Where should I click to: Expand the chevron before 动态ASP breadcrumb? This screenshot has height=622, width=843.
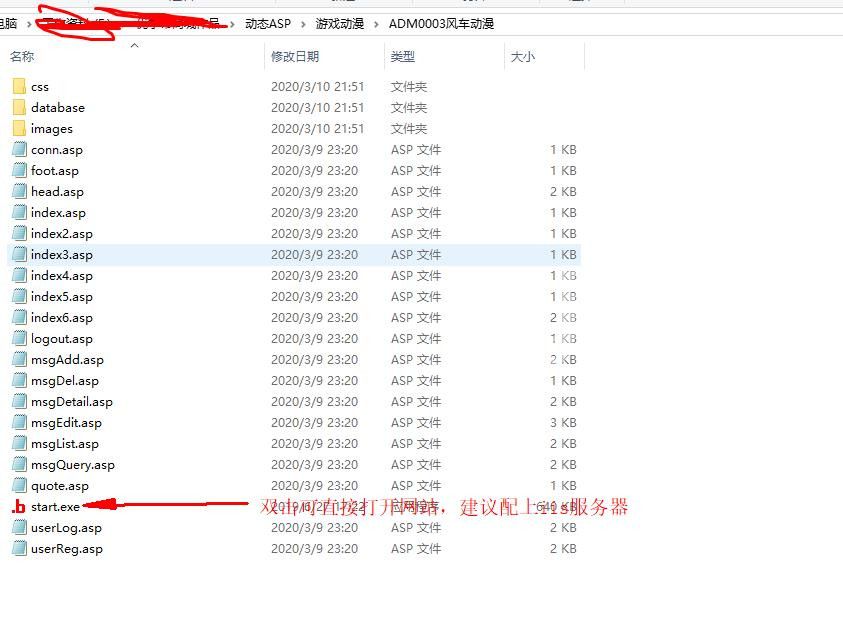(x=234, y=23)
